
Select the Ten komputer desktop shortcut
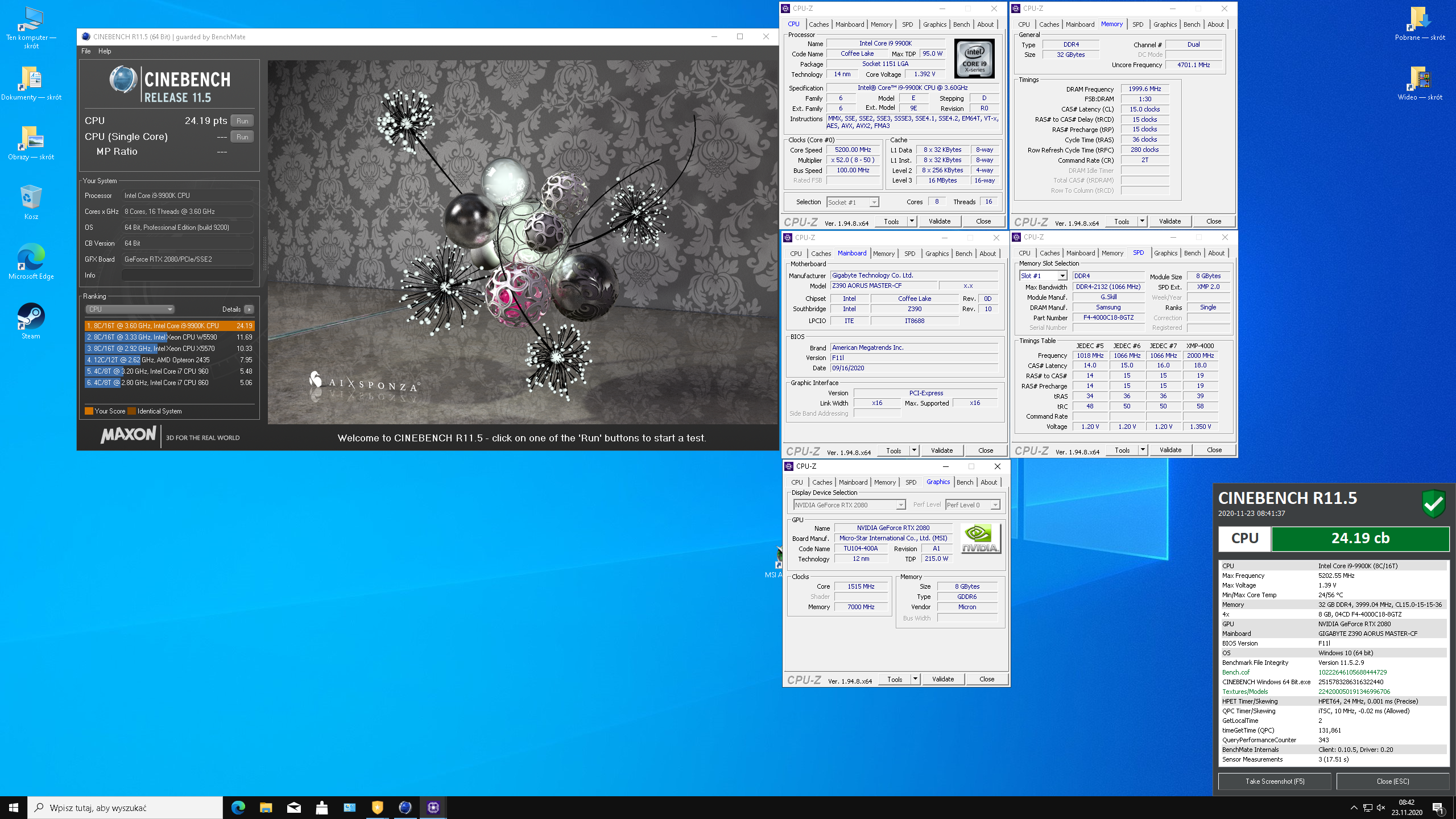point(31,27)
